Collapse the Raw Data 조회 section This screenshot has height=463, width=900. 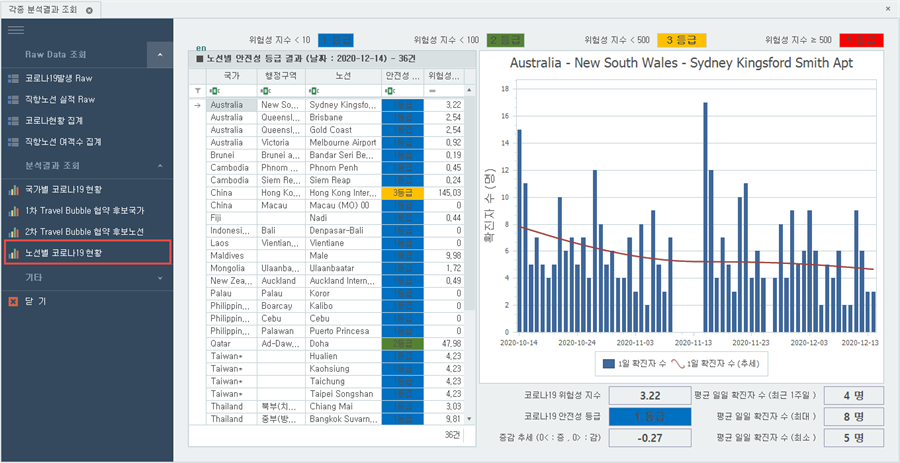160,55
